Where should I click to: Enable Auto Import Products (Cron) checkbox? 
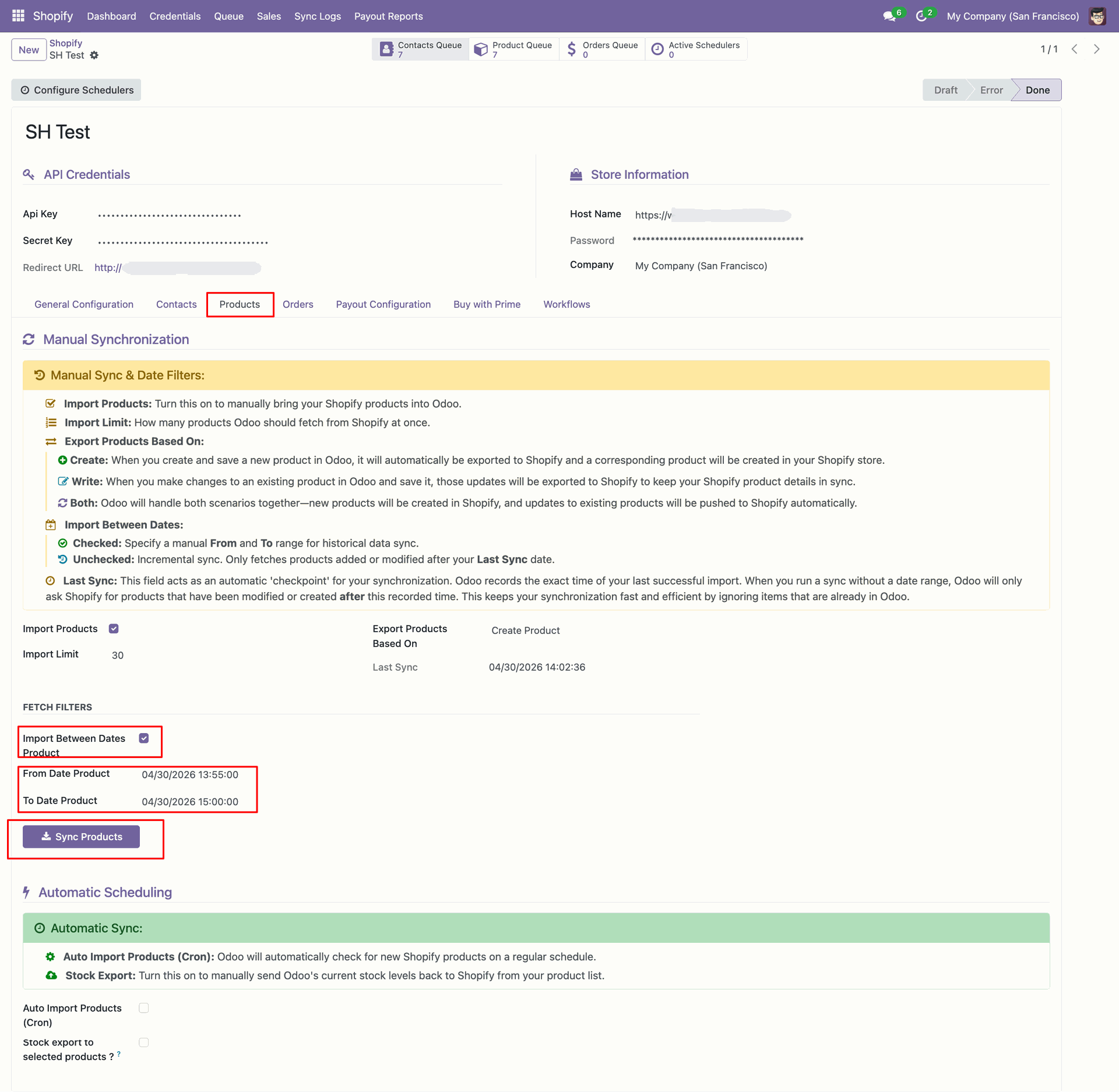click(x=144, y=1008)
